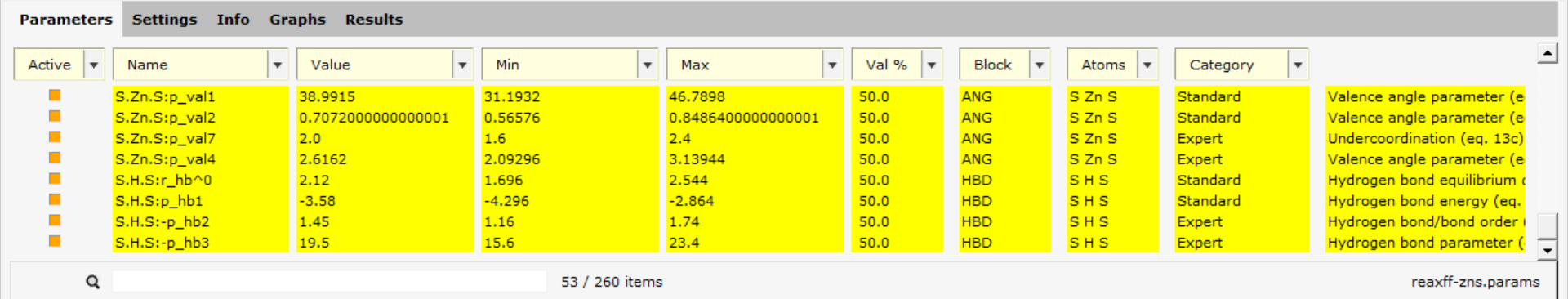Toggle active checkbox for S.H.S:-p_hb3

point(55,242)
